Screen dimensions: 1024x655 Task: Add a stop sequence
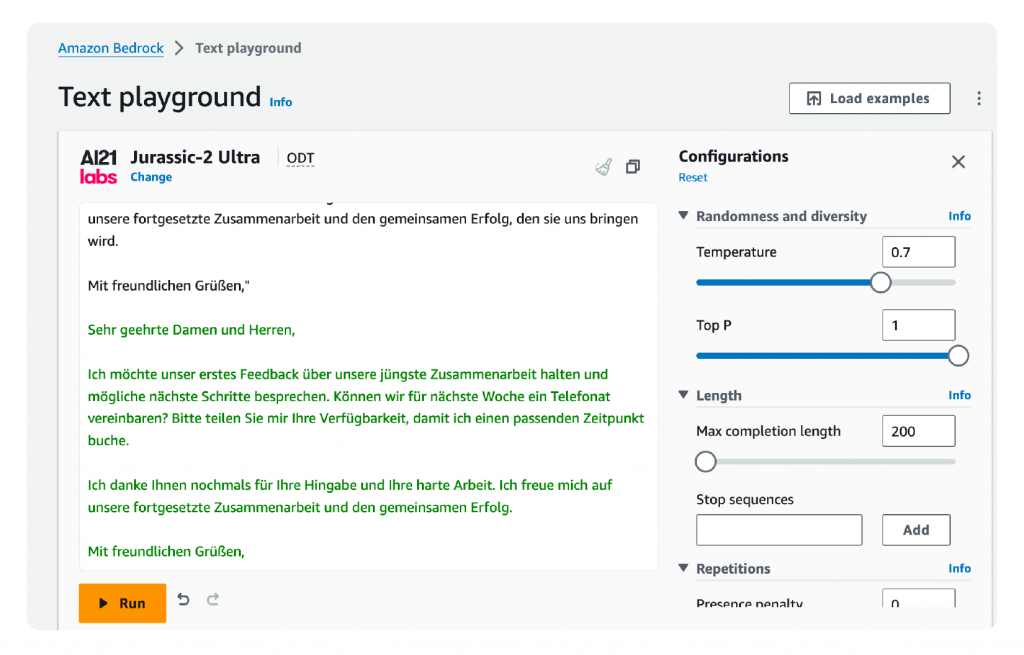[915, 529]
